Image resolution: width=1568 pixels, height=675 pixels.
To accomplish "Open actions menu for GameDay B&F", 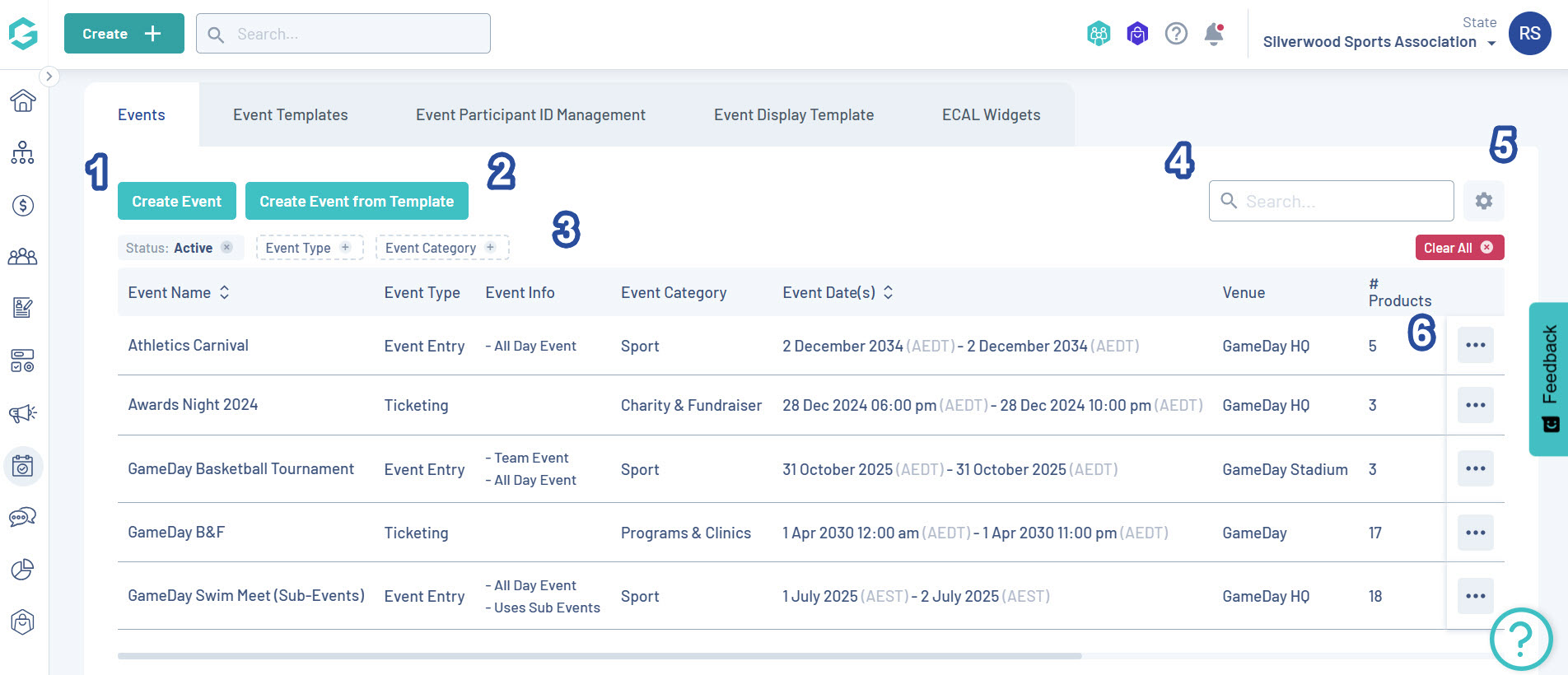I will pos(1476,533).
